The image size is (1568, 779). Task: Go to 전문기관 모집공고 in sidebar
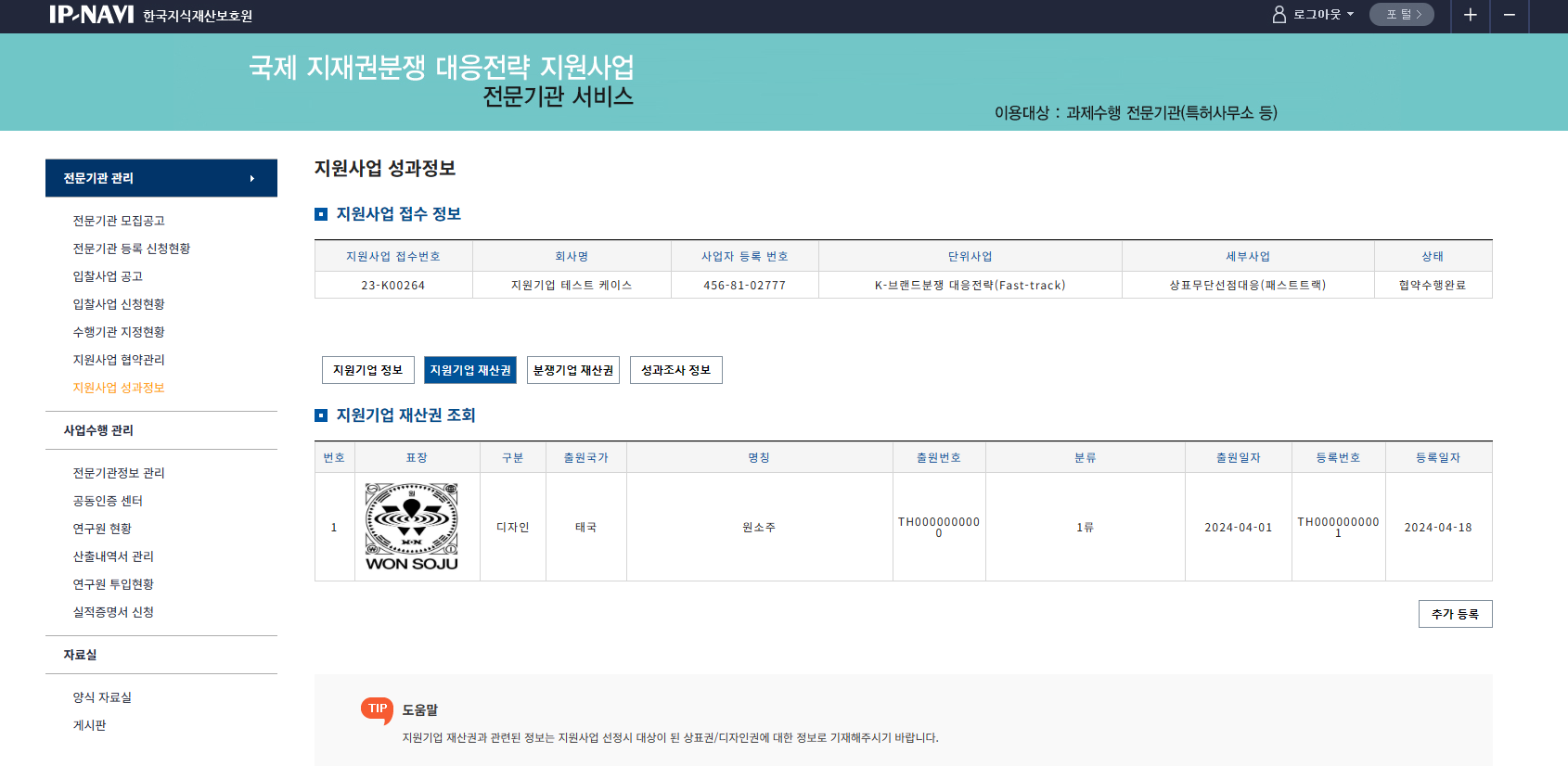pos(119,221)
